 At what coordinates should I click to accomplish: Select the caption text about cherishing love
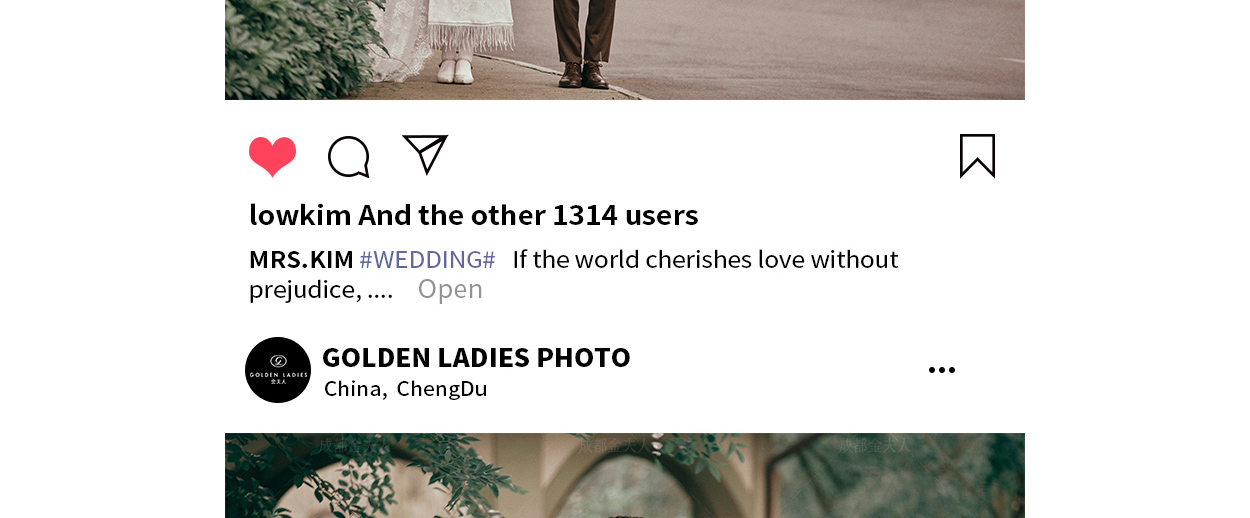point(574,274)
